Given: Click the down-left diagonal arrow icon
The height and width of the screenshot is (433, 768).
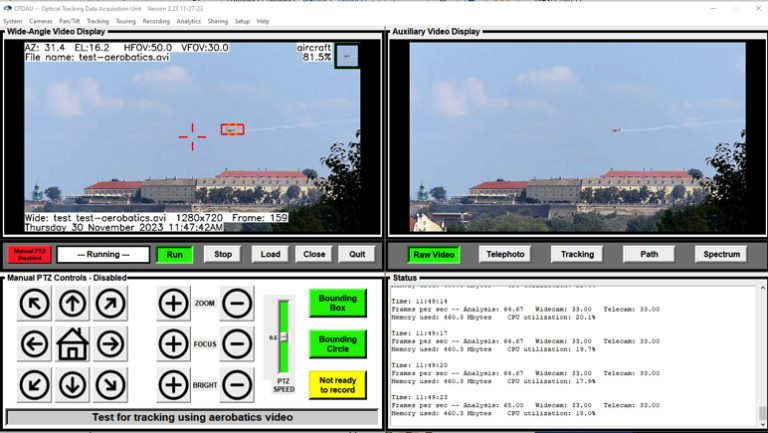Looking at the screenshot, I should click(x=35, y=384).
